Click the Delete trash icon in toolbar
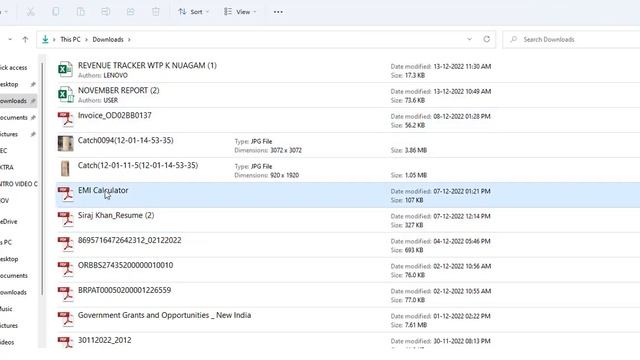The image size is (640, 360). 156,12
